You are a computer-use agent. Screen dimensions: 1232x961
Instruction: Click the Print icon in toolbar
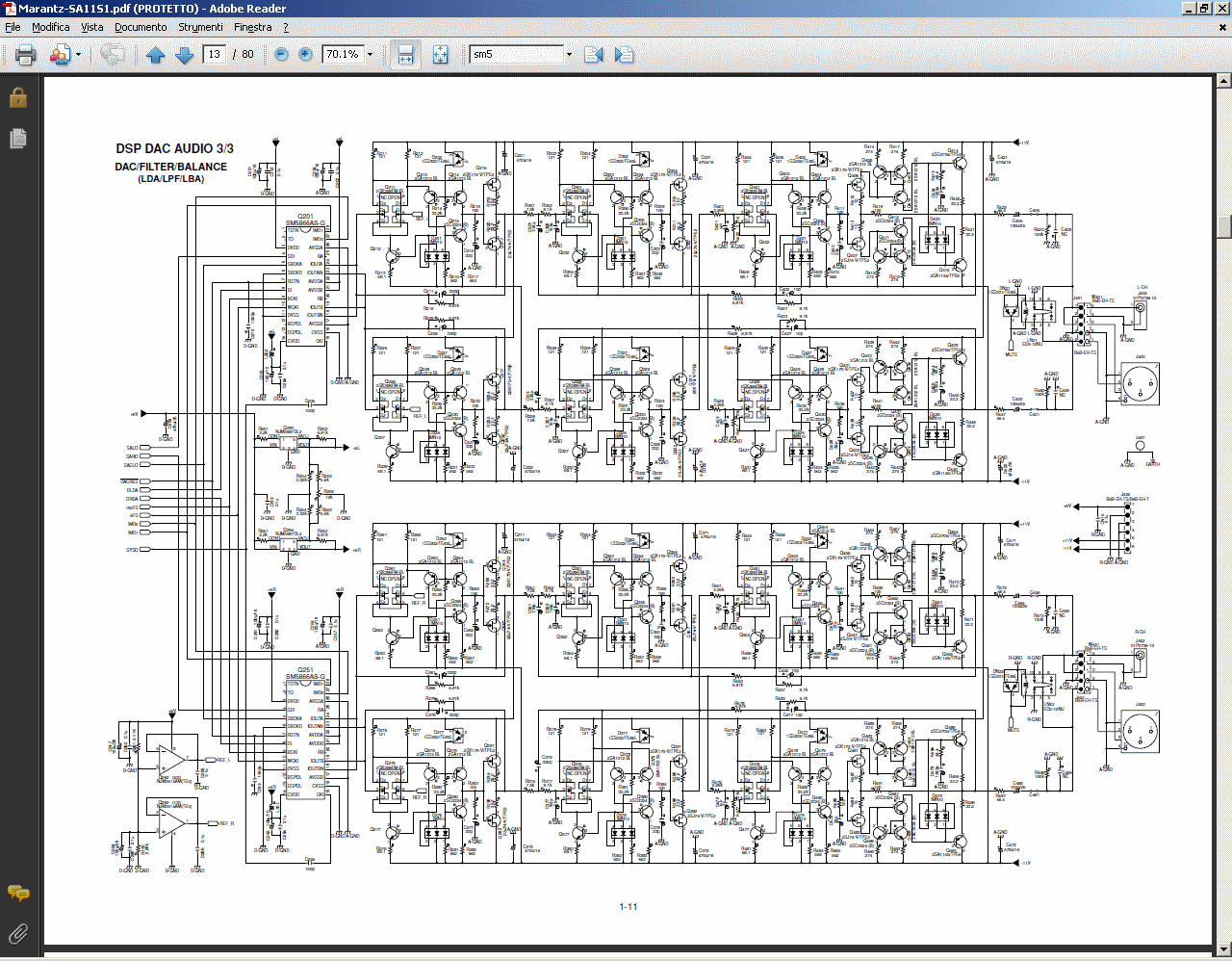pyautogui.click(x=26, y=55)
